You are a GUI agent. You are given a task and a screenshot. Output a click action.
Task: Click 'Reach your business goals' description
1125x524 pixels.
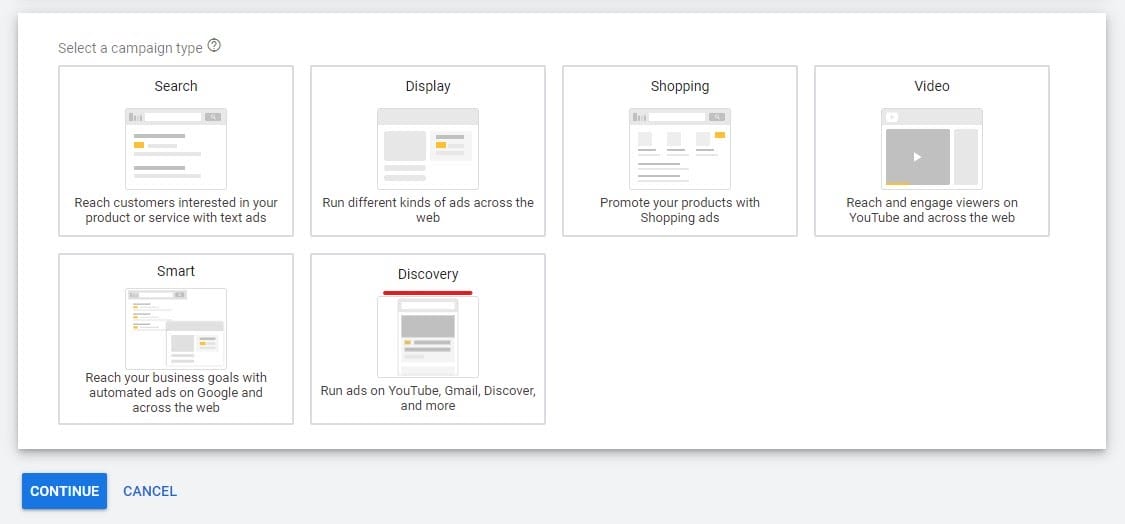pyautogui.click(x=176, y=393)
